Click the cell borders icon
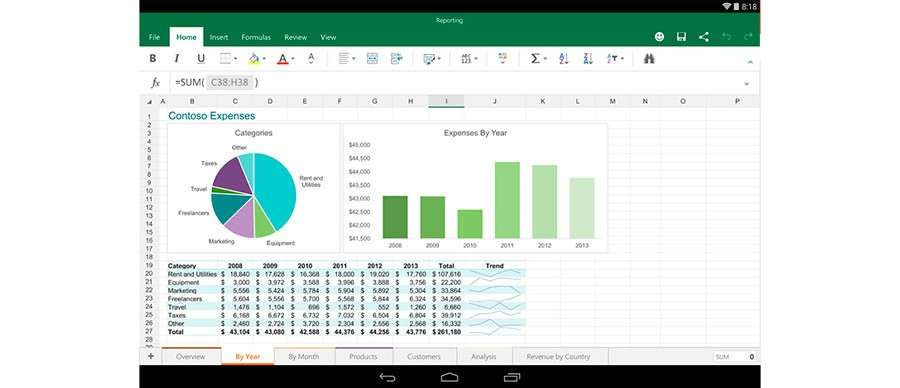 pos(225,59)
